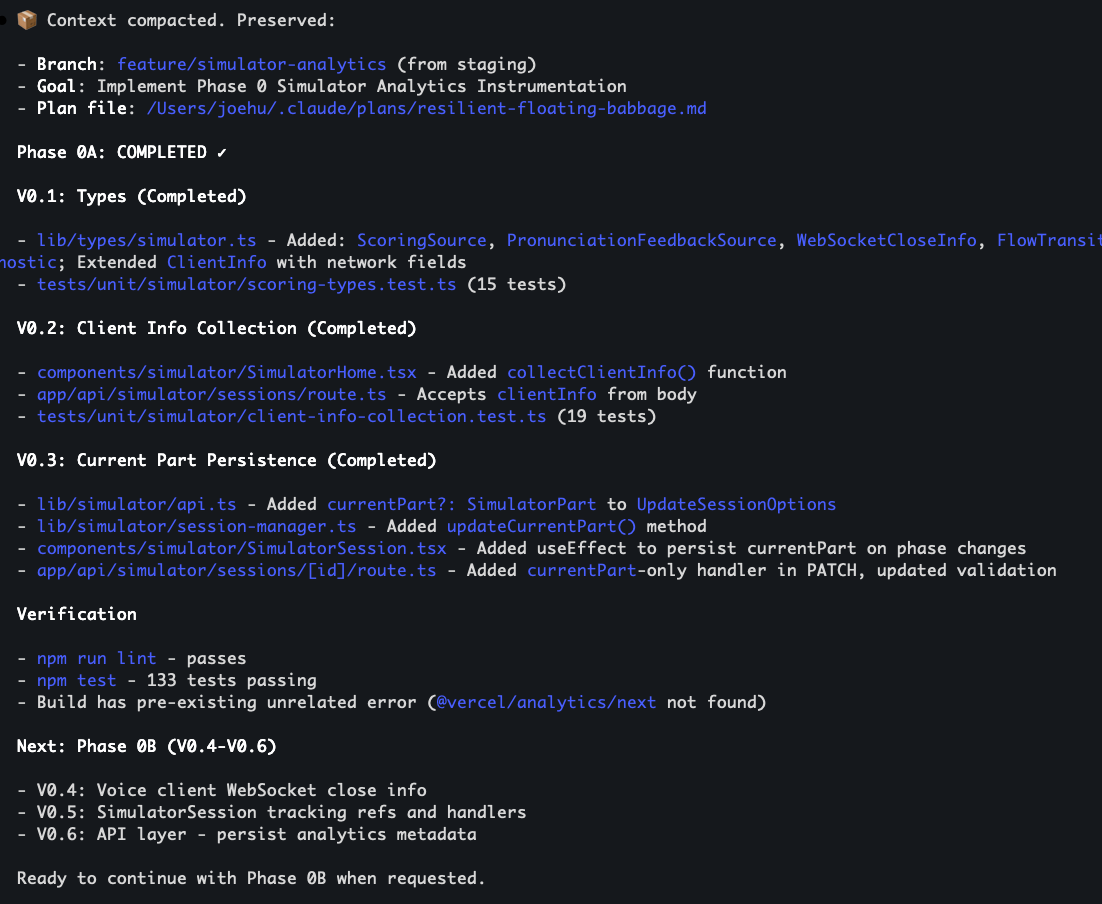Click the package emoji before Context compacted
Image resolution: width=1102 pixels, height=904 pixels.
click(27, 20)
